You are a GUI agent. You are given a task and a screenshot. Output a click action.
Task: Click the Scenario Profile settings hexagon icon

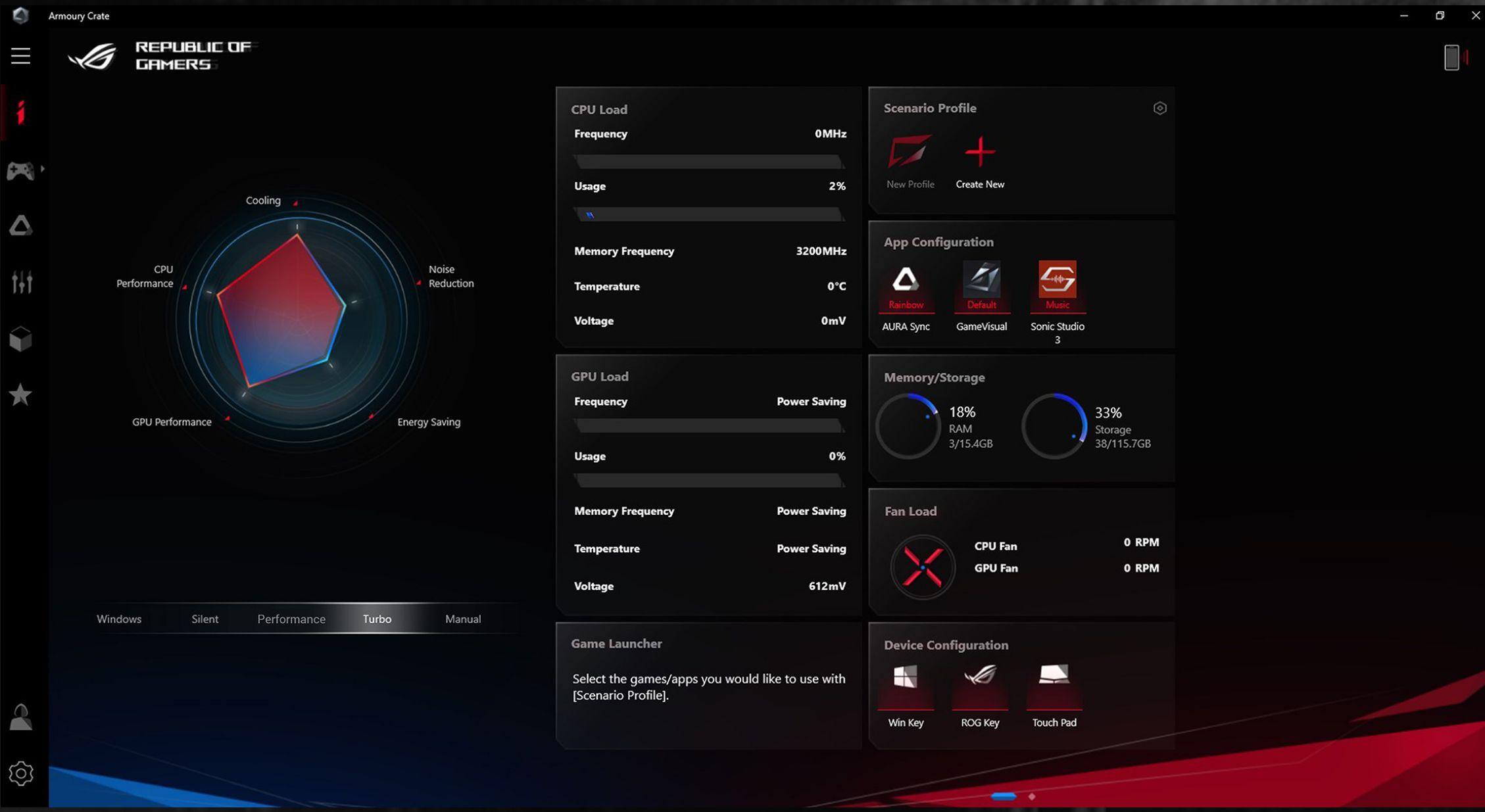click(x=1159, y=108)
